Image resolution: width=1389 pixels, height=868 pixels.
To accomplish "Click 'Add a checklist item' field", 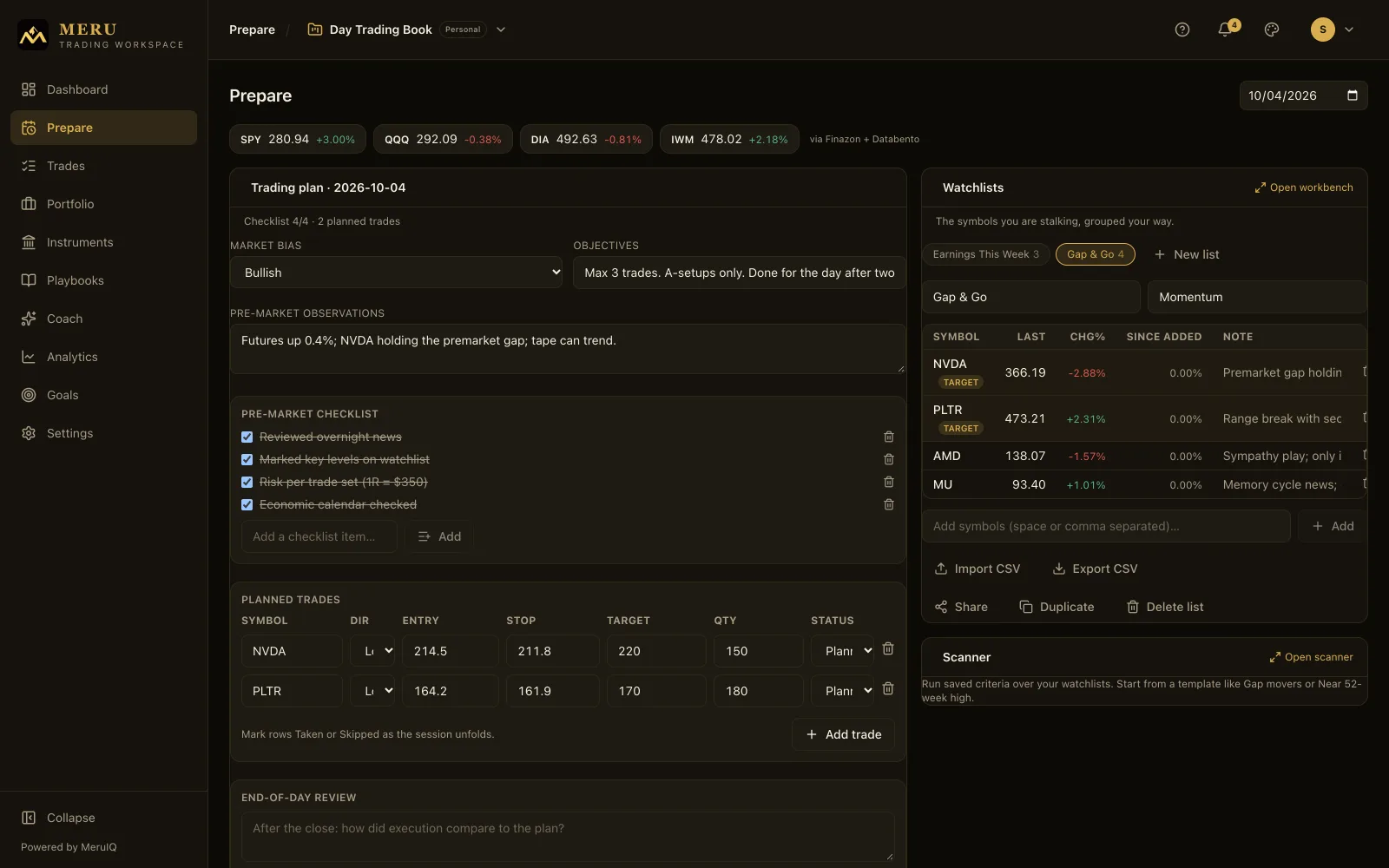I will pyautogui.click(x=319, y=536).
